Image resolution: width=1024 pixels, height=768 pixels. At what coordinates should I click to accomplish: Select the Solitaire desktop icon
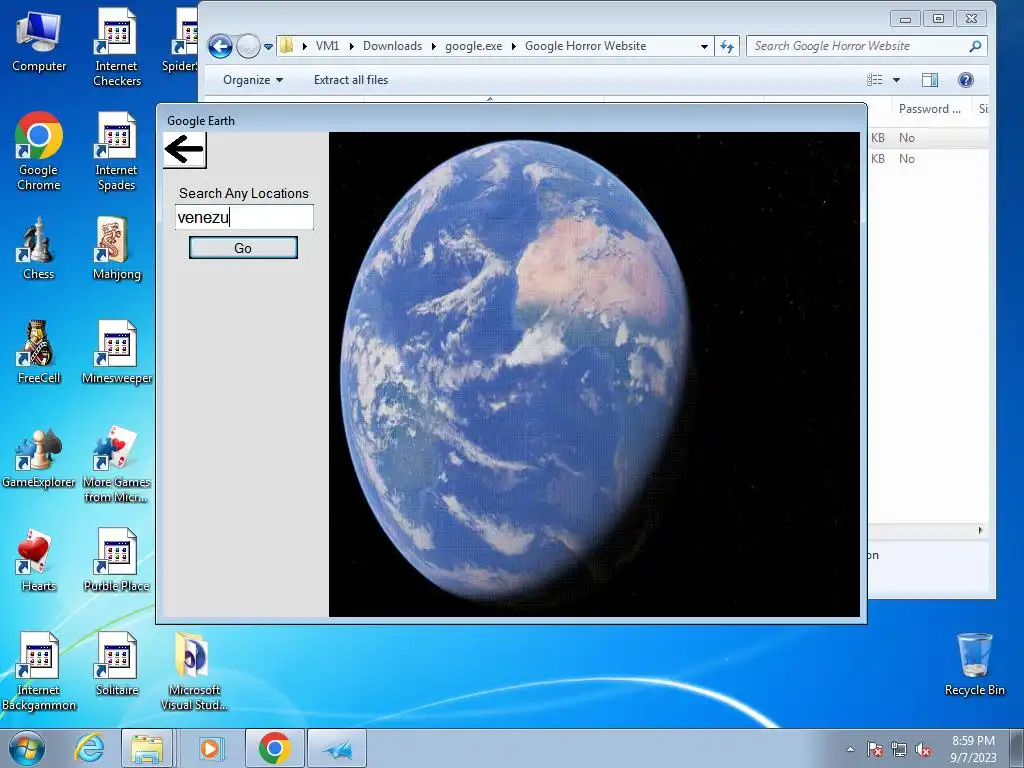click(117, 665)
